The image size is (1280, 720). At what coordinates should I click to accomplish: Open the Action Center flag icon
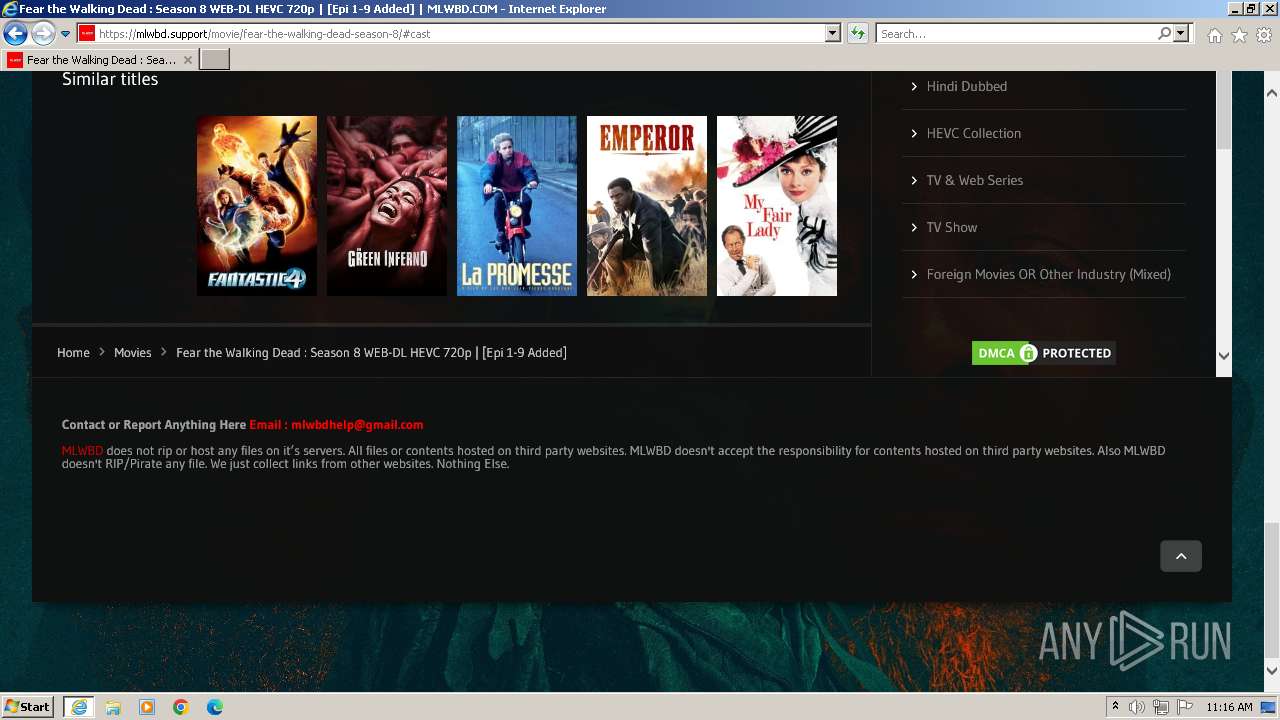pos(1185,707)
